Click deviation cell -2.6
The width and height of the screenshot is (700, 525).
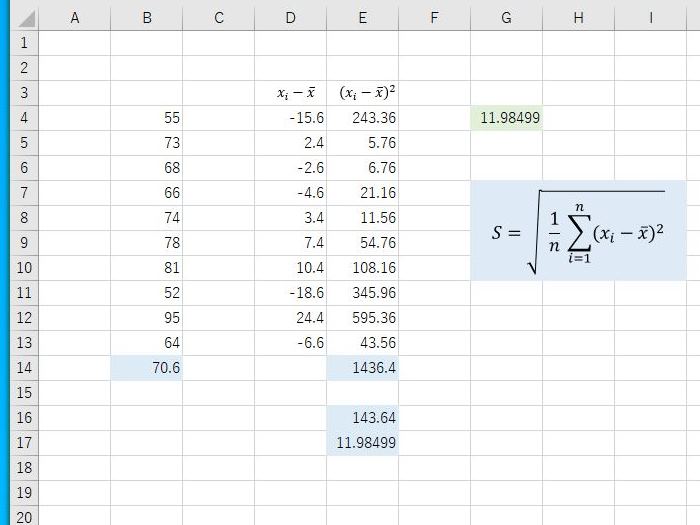click(x=291, y=168)
